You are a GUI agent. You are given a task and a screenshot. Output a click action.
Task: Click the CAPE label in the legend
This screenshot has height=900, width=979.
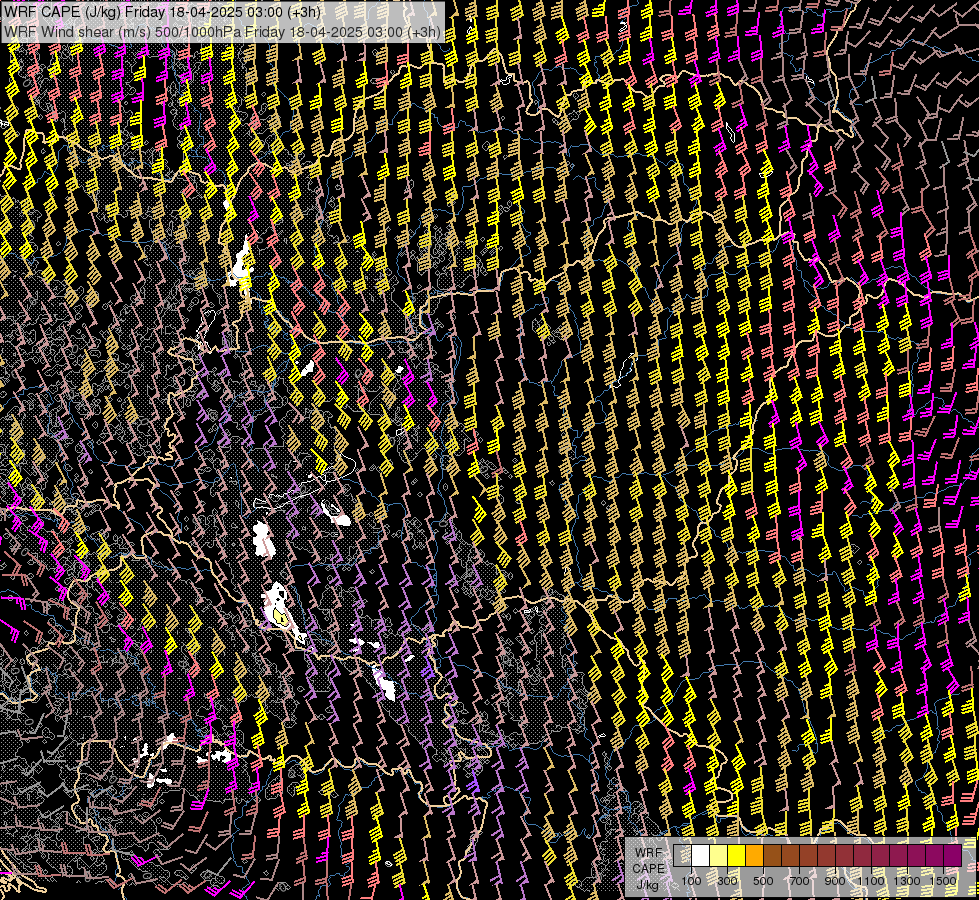click(649, 868)
